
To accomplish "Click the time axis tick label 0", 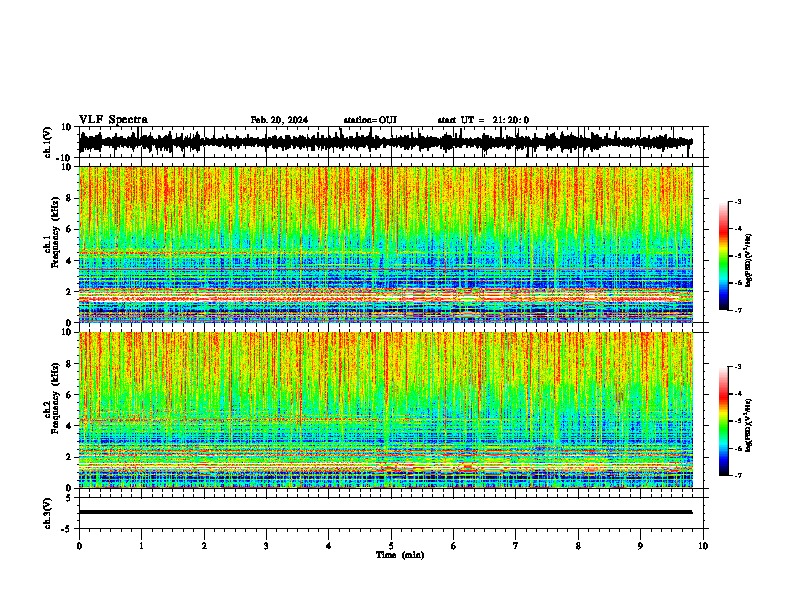I will point(79,546).
